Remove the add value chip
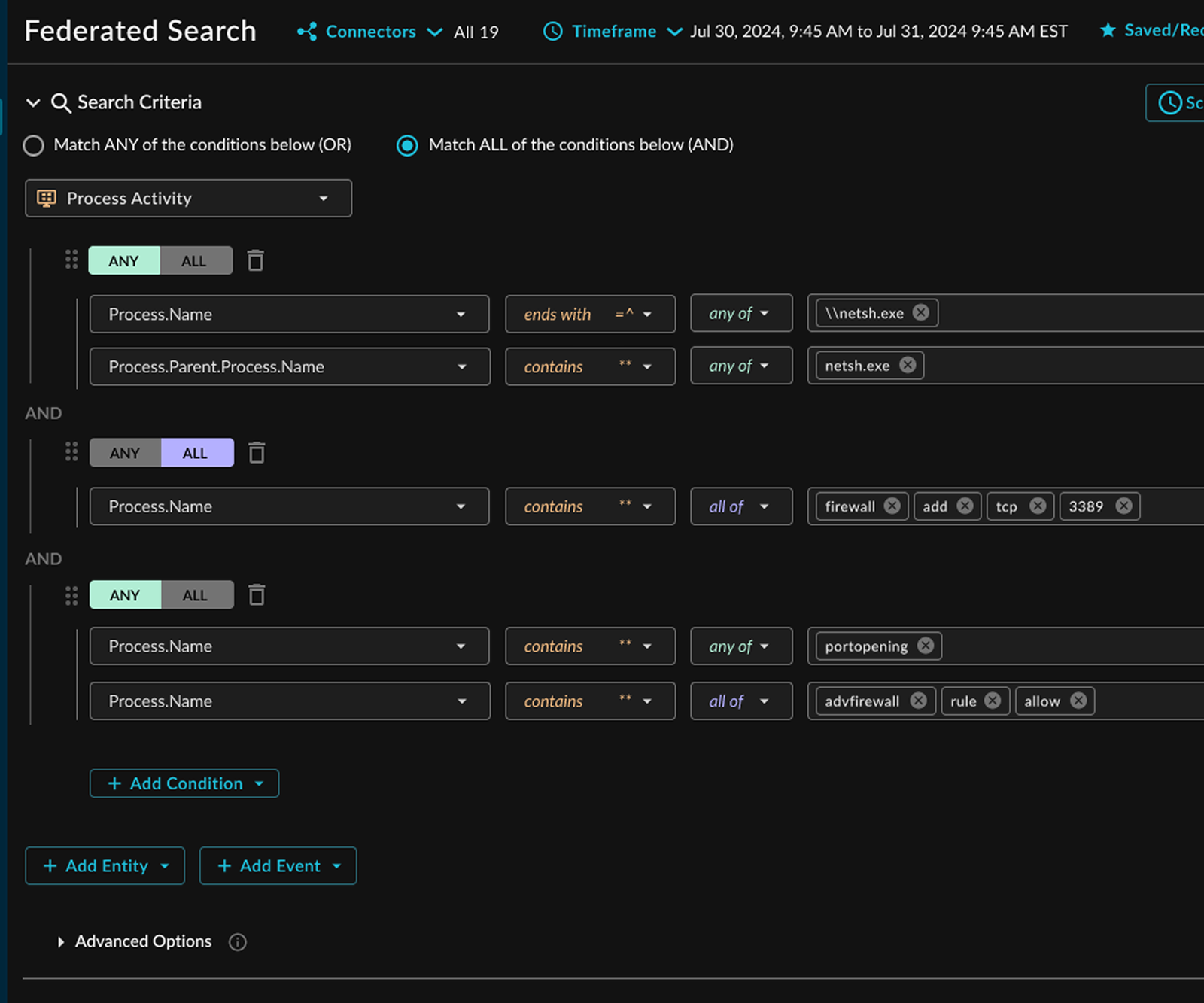This screenshot has height=1003, width=1204. click(x=965, y=506)
